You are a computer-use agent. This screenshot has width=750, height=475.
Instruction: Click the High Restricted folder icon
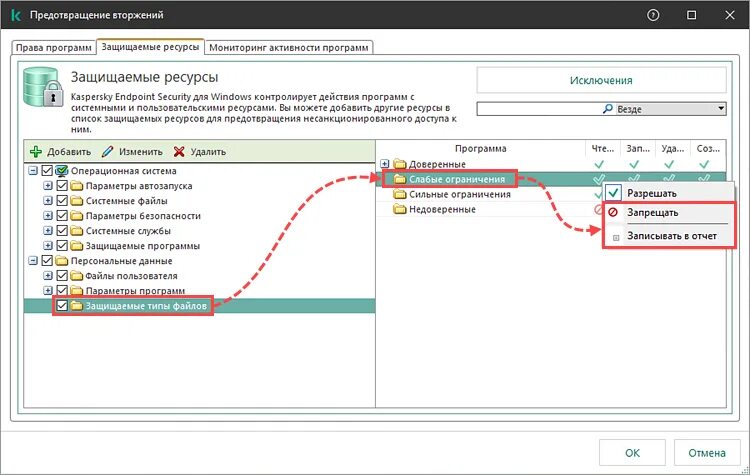(399, 194)
